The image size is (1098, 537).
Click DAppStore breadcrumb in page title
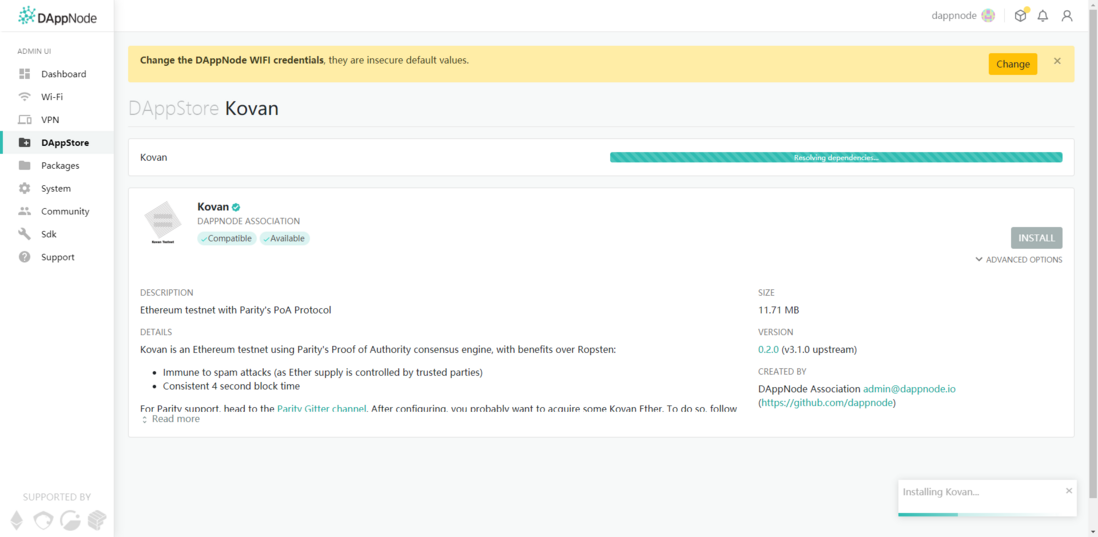pyautogui.click(x=174, y=109)
